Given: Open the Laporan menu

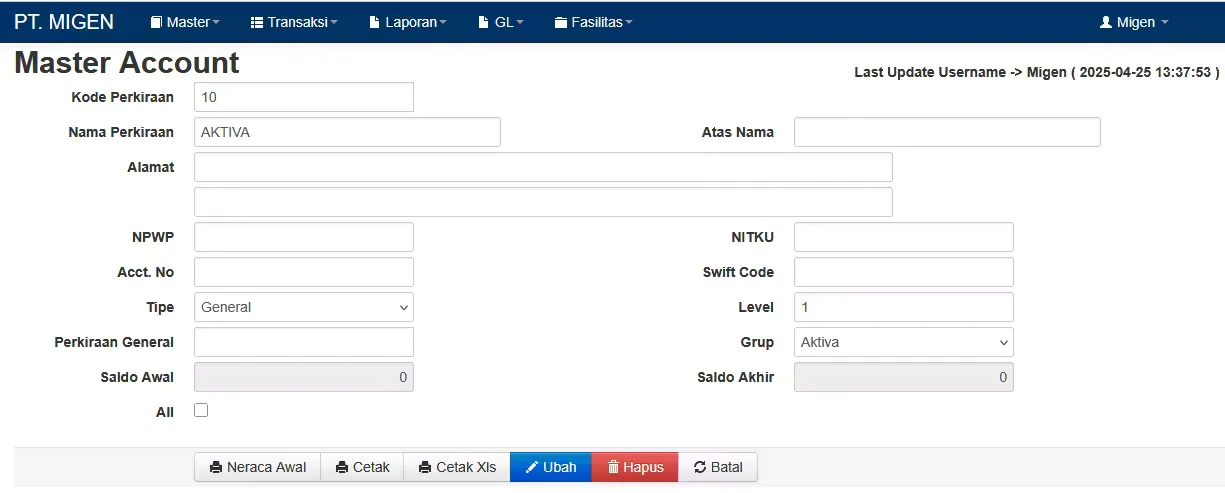Looking at the screenshot, I should point(408,22).
